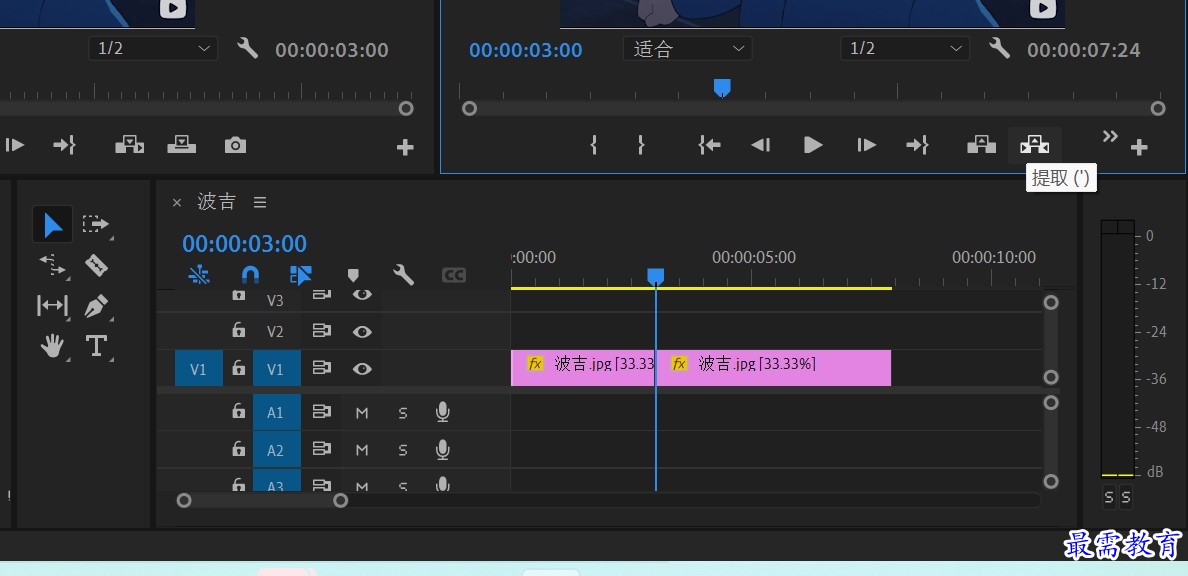This screenshot has height=576, width=1188.
Task: Toggle V2 track lock
Action: pos(239,330)
